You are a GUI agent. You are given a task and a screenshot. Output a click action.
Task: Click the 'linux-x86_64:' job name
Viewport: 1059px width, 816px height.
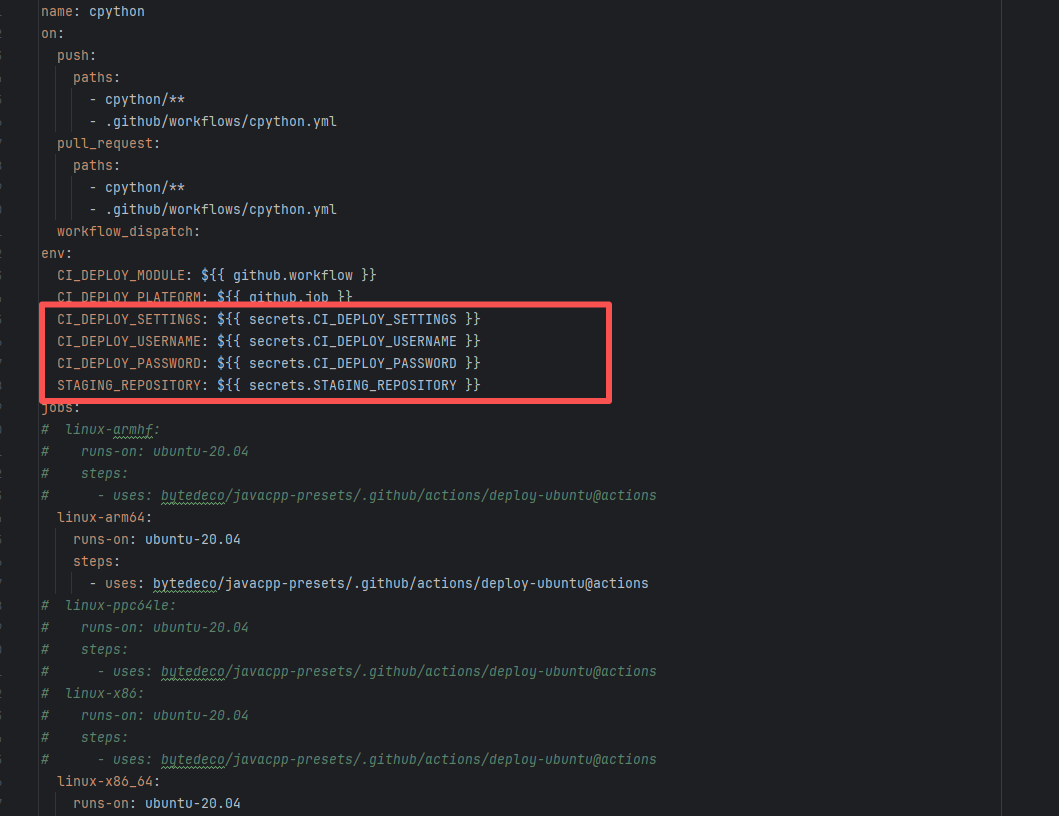(x=108, y=782)
